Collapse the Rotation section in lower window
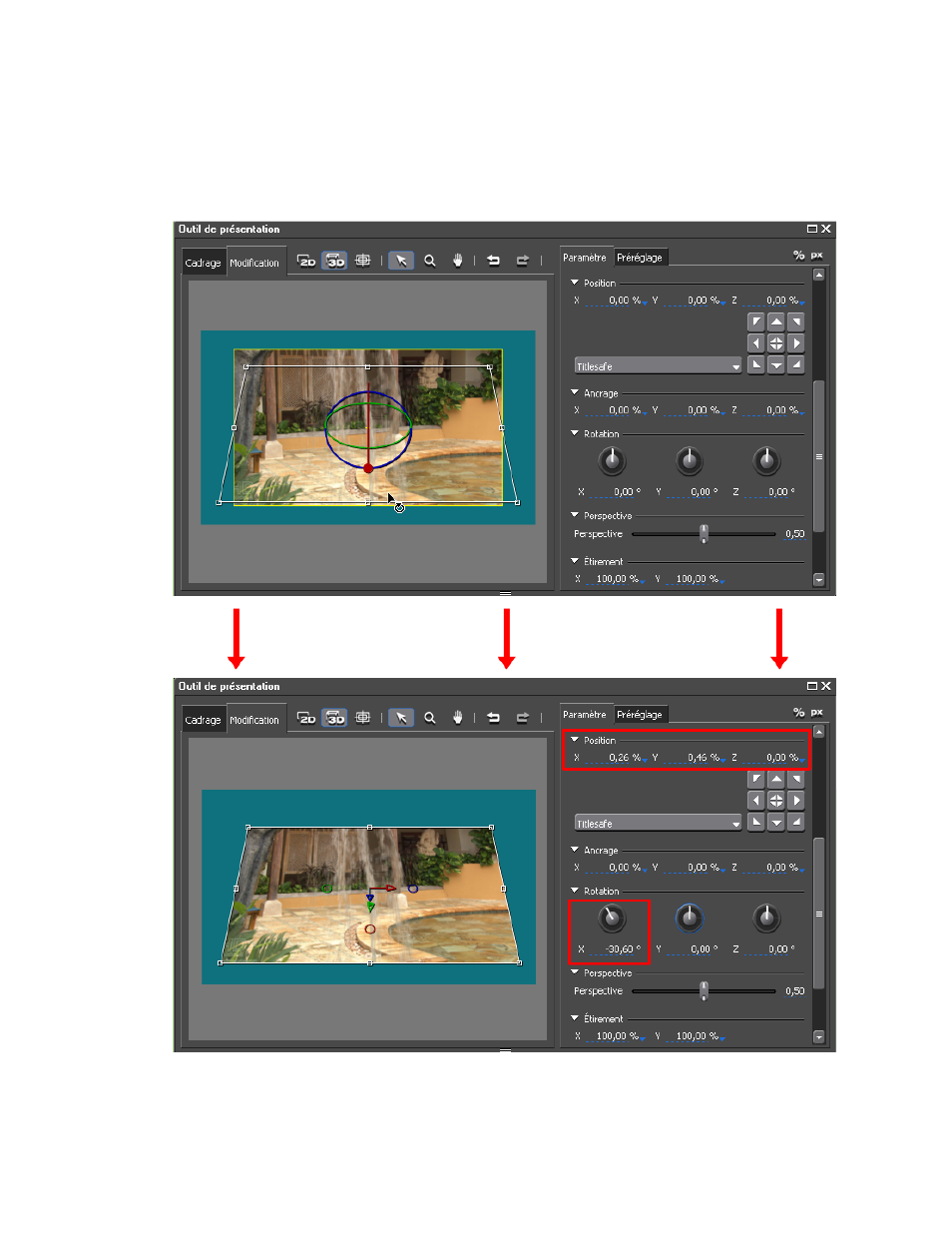This screenshot has width=952, height=1233. (x=575, y=891)
